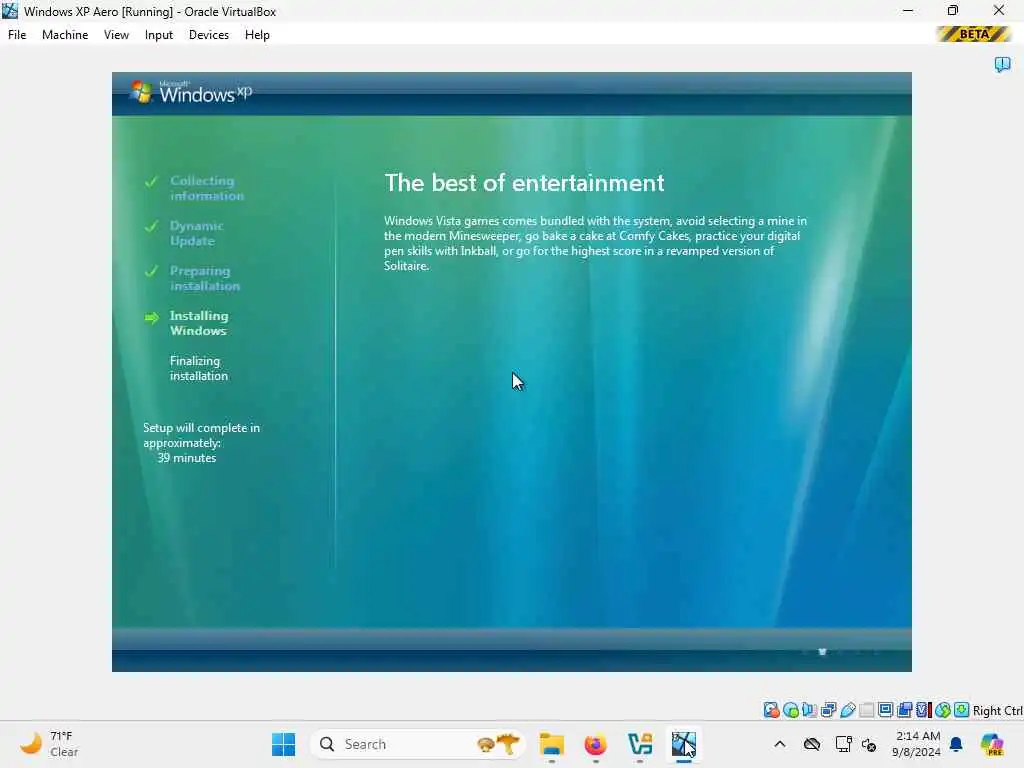
Task: Open the Machine menu
Action: (x=65, y=35)
